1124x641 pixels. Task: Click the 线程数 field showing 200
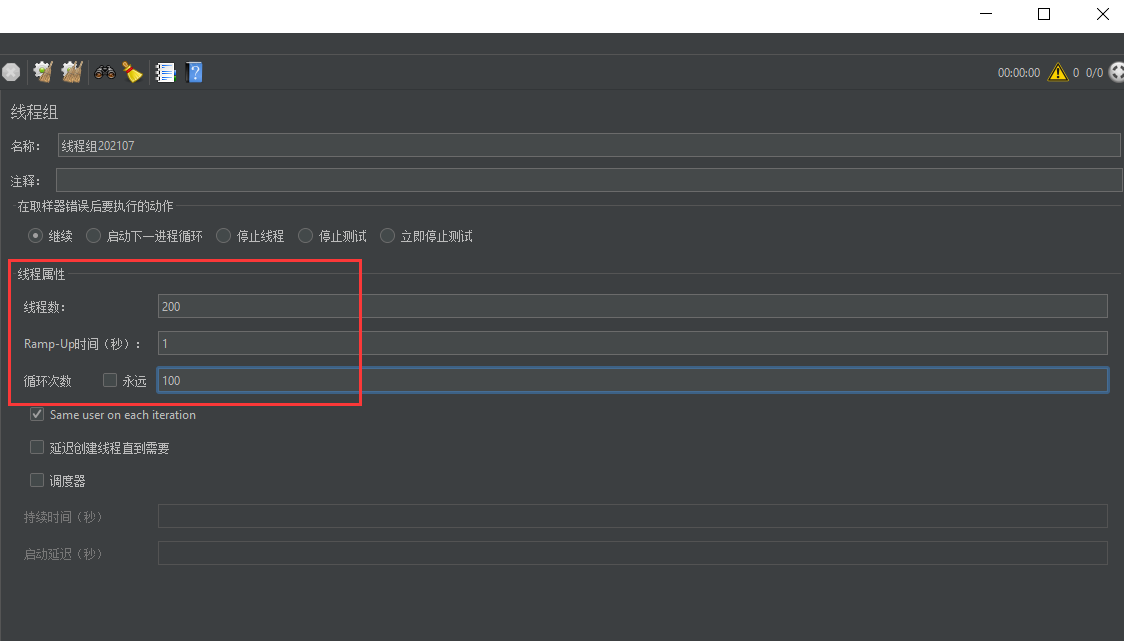[633, 306]
